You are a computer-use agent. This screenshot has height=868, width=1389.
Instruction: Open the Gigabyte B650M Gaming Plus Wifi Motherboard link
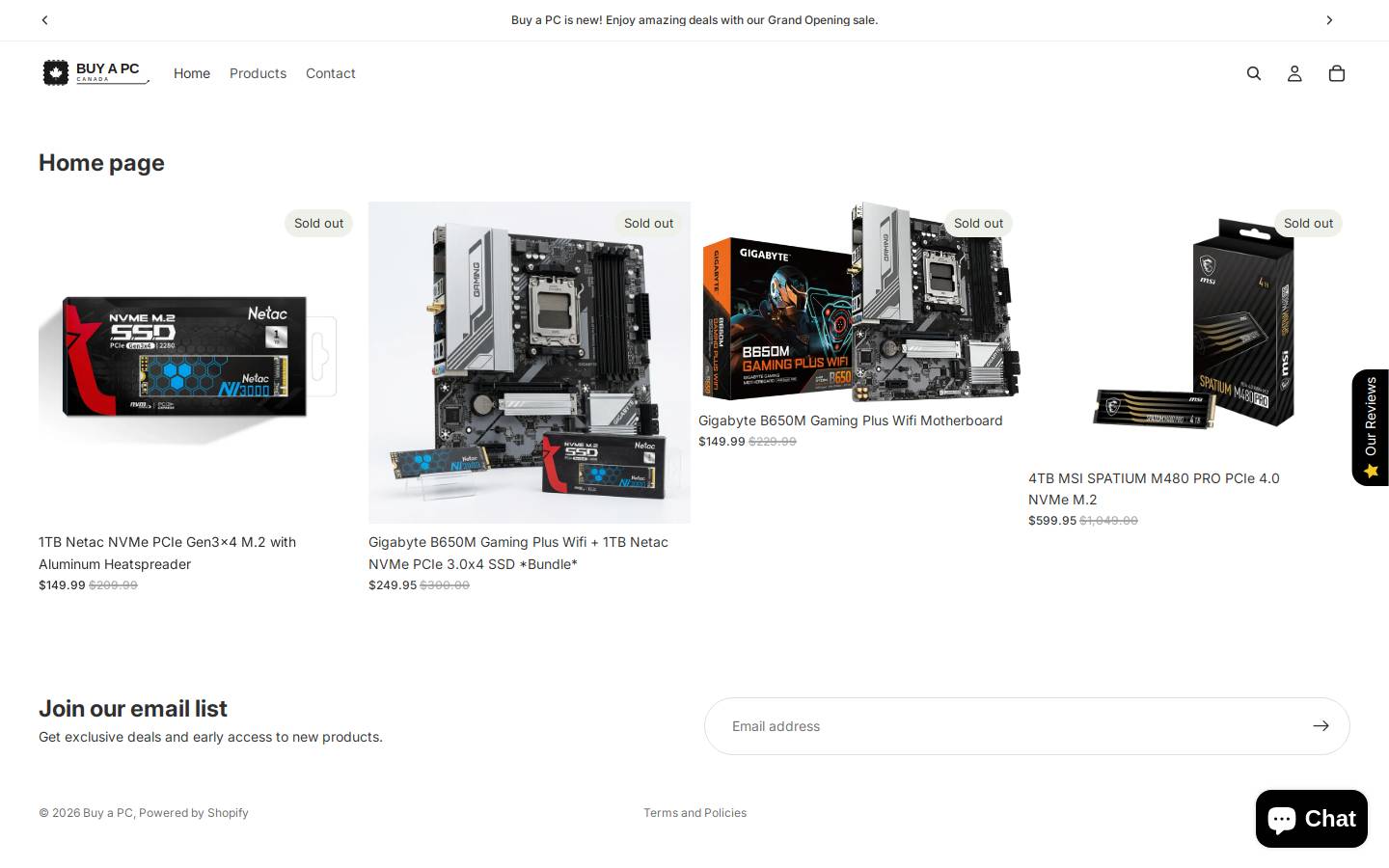pos(851,420)
